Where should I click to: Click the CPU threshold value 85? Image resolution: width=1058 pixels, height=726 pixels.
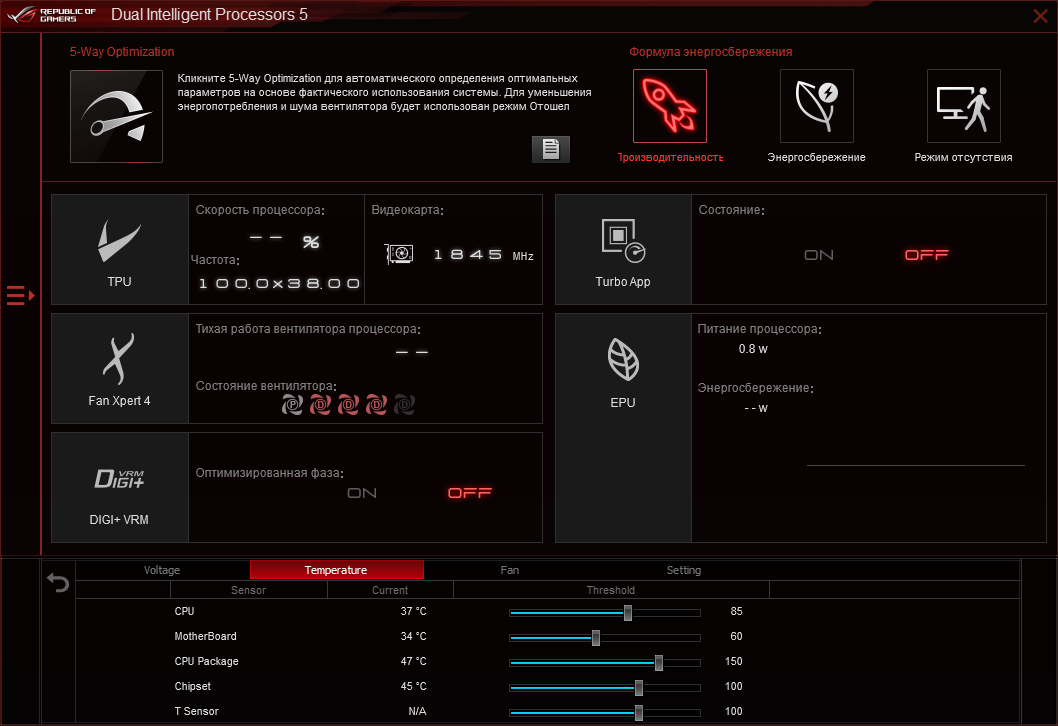[736, 611]
